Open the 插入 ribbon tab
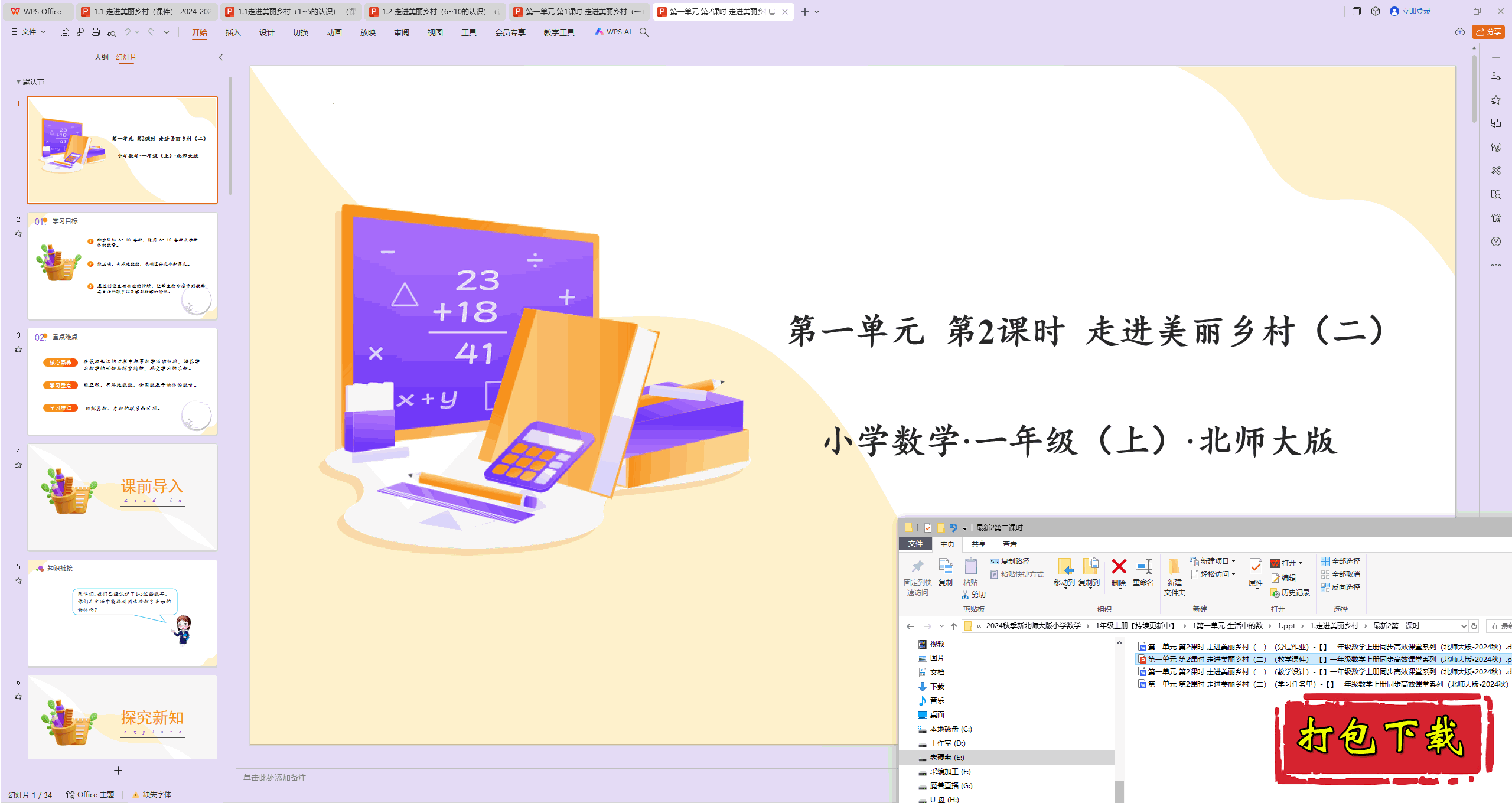Image resolution: width=1512 pixels, height=803 pixels. (x=233, y=32)
